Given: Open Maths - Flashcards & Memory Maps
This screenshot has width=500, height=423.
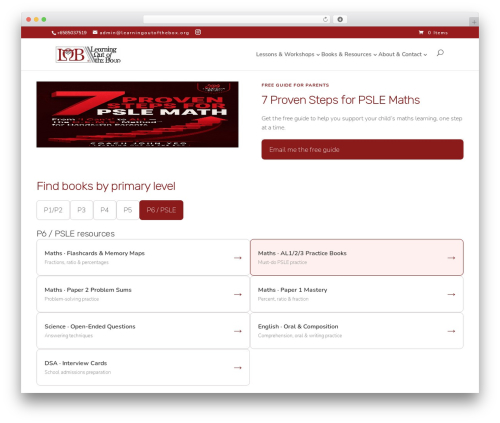Looking at the screenshot, I should click(143, 257).
